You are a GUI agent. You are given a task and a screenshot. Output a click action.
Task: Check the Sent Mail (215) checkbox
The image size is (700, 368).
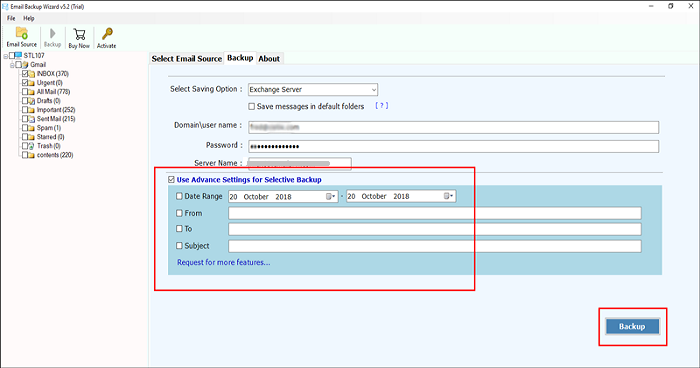click(x=25, y=119)
